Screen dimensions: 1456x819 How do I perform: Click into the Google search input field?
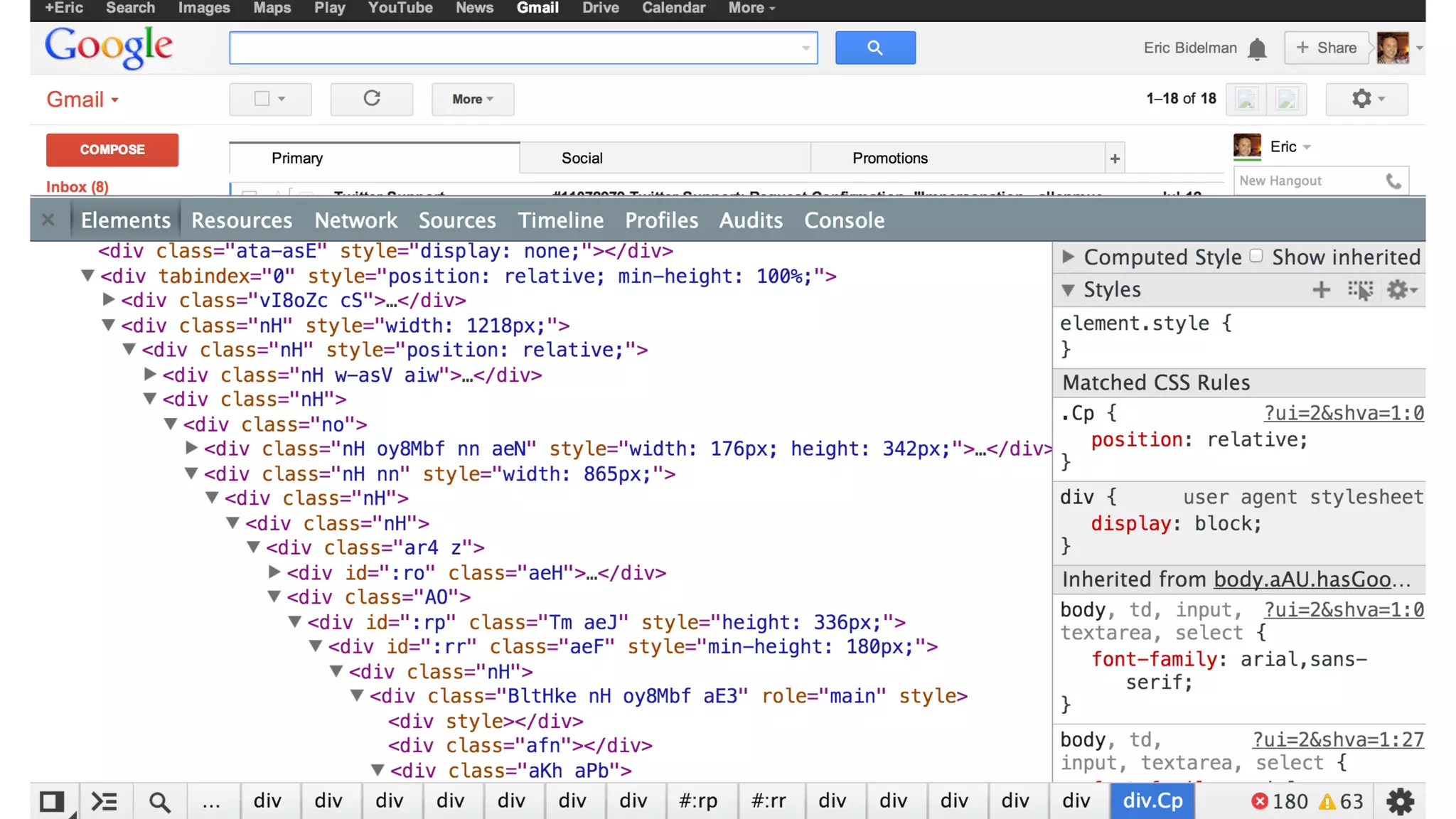pos(512,48)
